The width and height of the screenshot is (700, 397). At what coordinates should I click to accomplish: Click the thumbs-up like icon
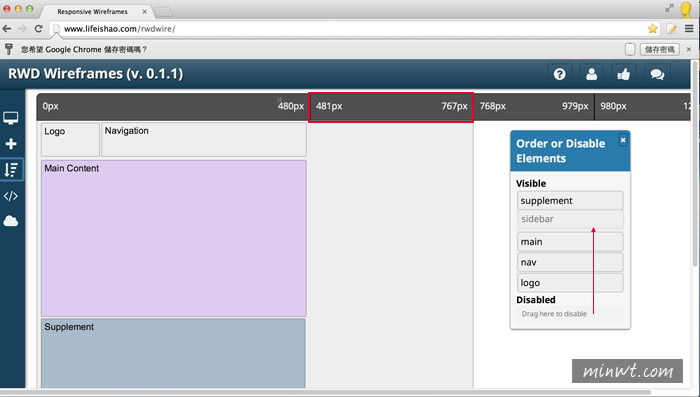click(624, 74)
